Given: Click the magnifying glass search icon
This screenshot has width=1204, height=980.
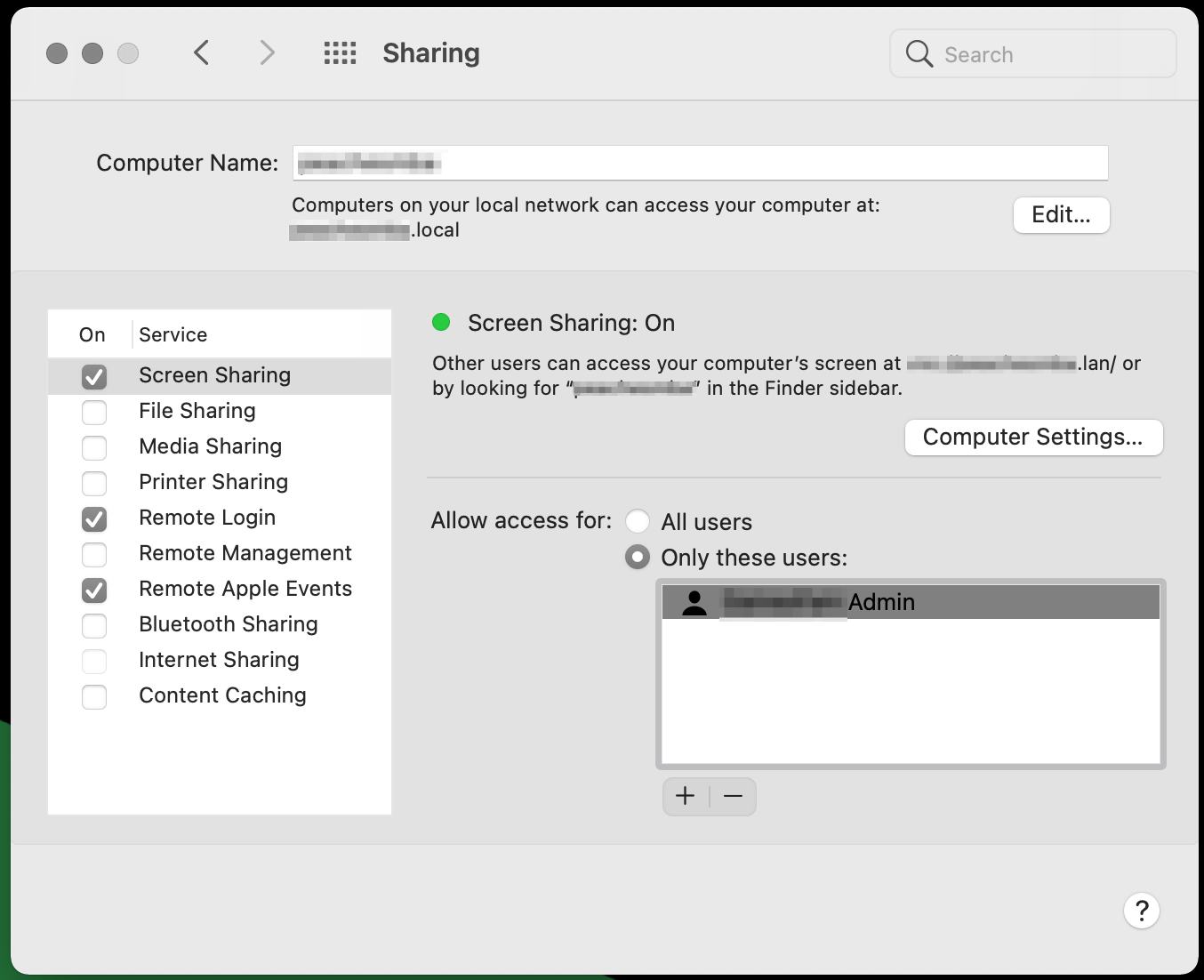Looking at the screenshot, I should tap(919, 54).
